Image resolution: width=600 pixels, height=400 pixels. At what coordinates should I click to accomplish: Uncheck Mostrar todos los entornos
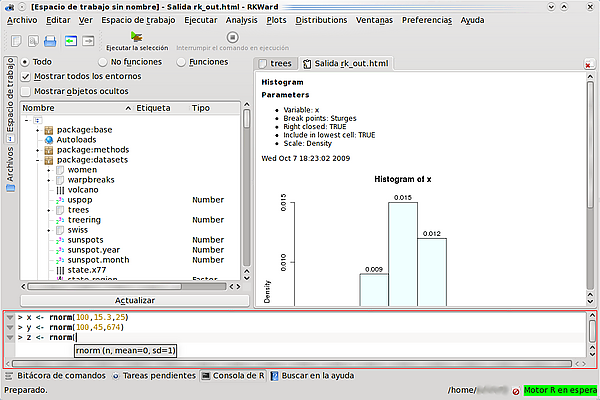(26, 77)
